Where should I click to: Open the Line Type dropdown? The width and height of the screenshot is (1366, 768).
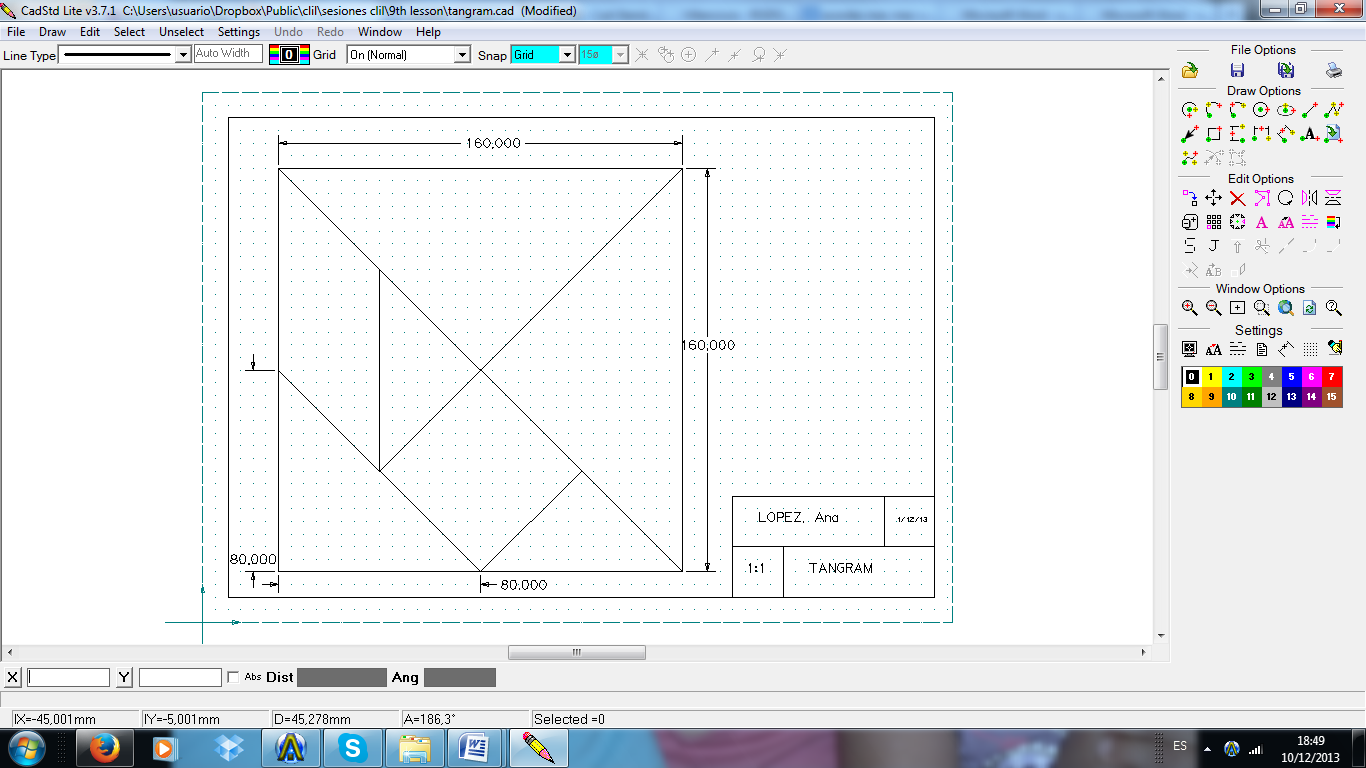click(125, 55)
